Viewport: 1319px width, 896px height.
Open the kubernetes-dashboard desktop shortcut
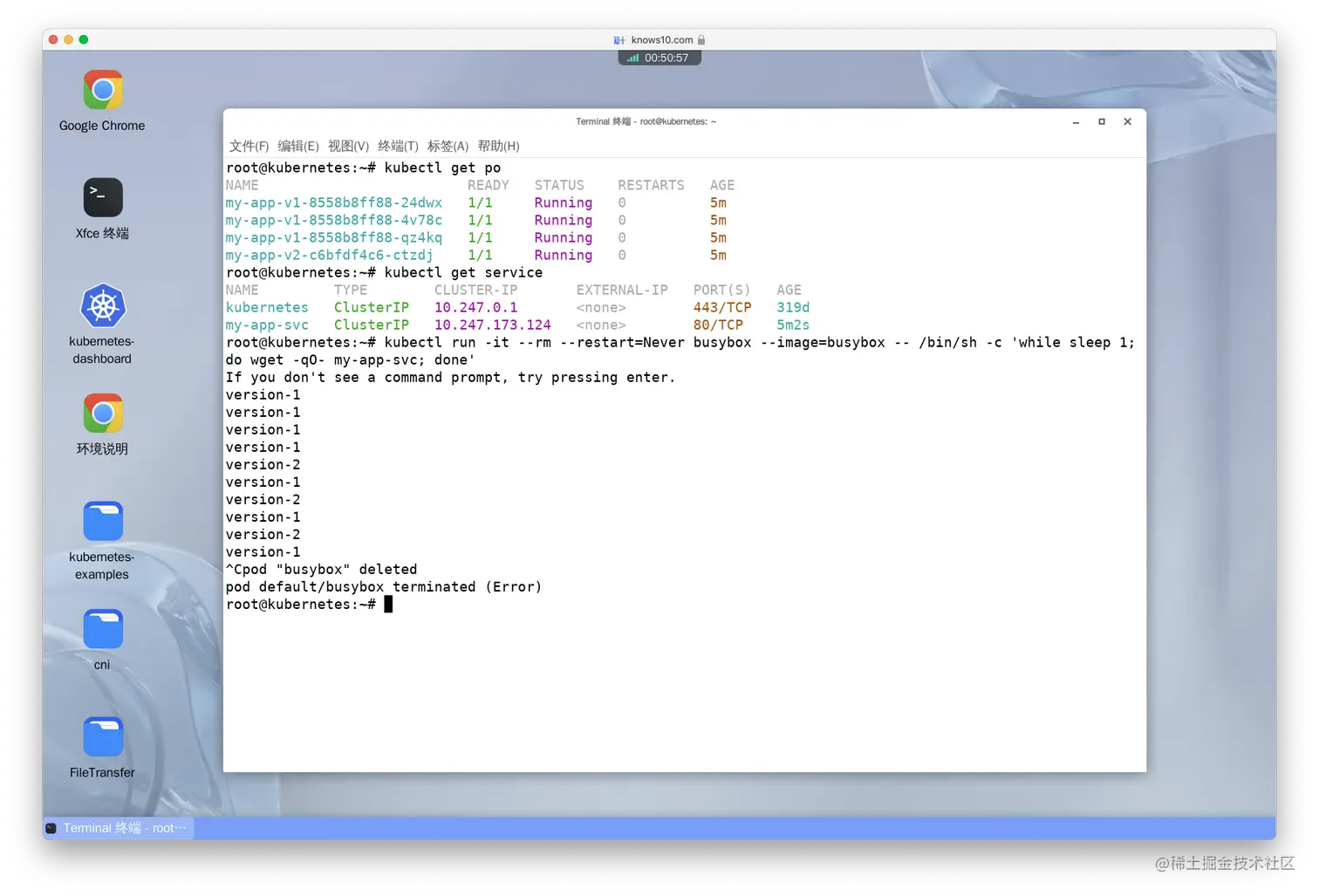coord(103,306)
